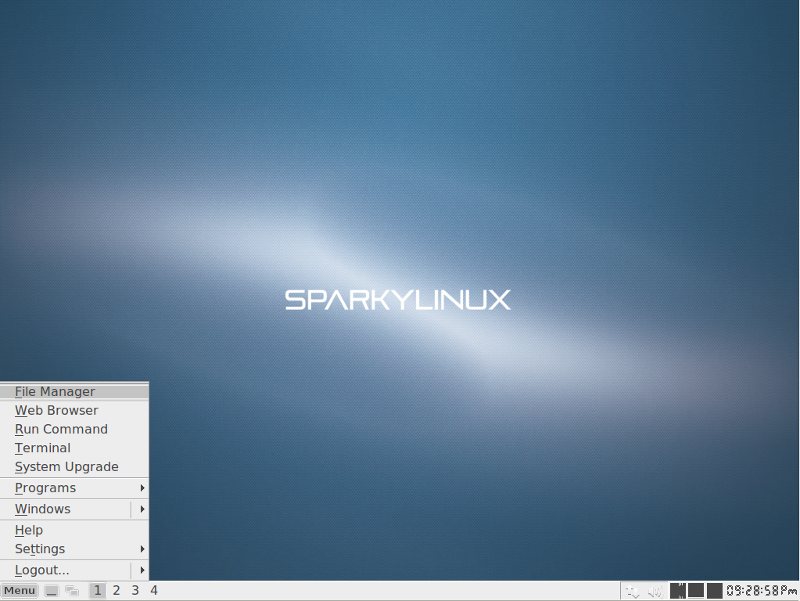Click the show desktop icon in taskbar
This screenshot has width=800, height=601.
coord(52,591)
